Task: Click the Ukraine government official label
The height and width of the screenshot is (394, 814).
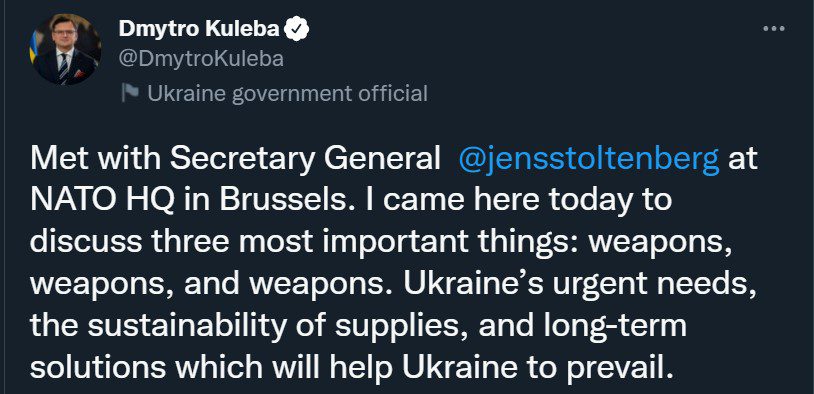Action: (x=288, y=93)
